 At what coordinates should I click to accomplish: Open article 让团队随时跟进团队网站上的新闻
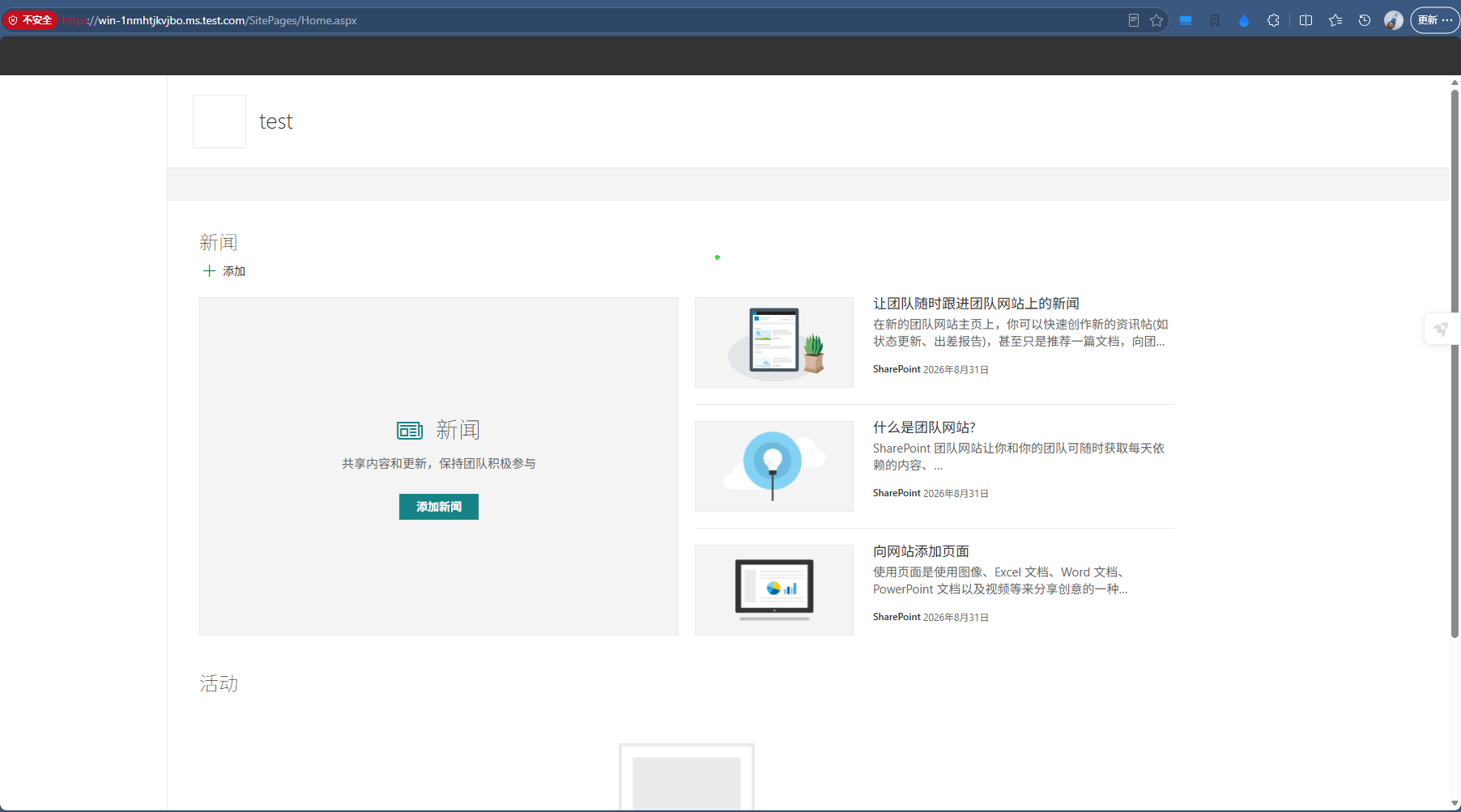click(x=976, y=304)
